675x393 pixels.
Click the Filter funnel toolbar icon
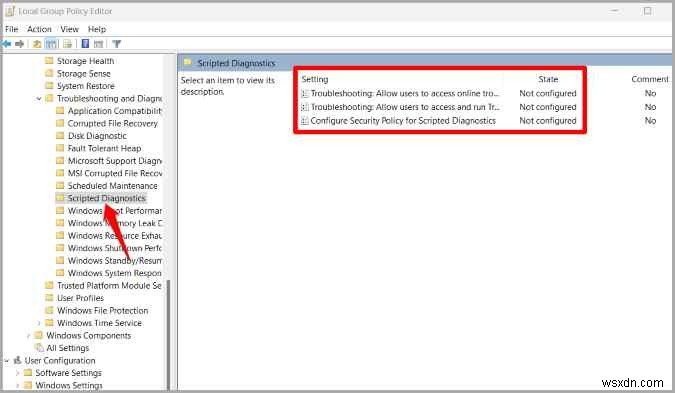tap(117, 43)
